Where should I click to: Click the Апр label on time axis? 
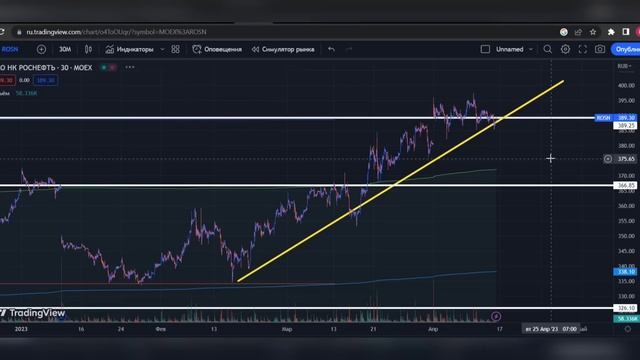(433, 329)
